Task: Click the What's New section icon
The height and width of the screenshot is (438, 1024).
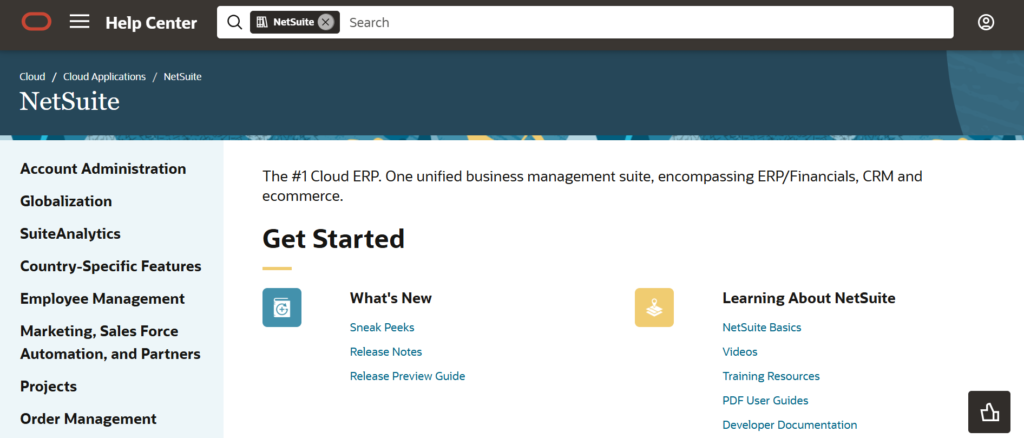Action: pyautogui.click(x=282, y=308)
